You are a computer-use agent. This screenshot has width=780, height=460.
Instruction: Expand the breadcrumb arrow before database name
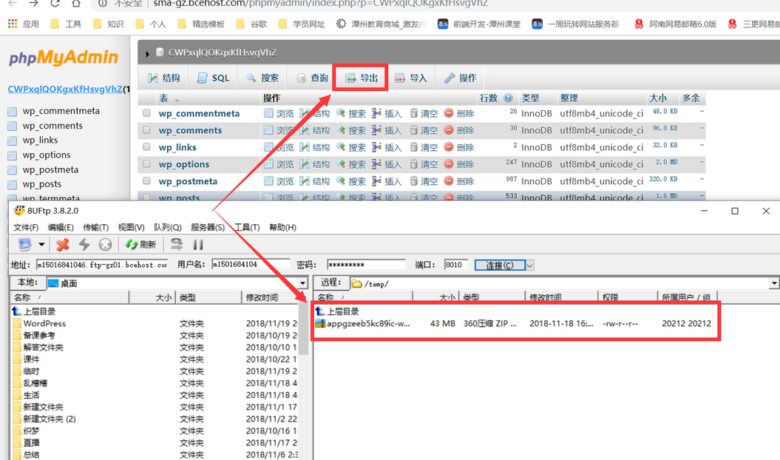(x=147, y=53)
